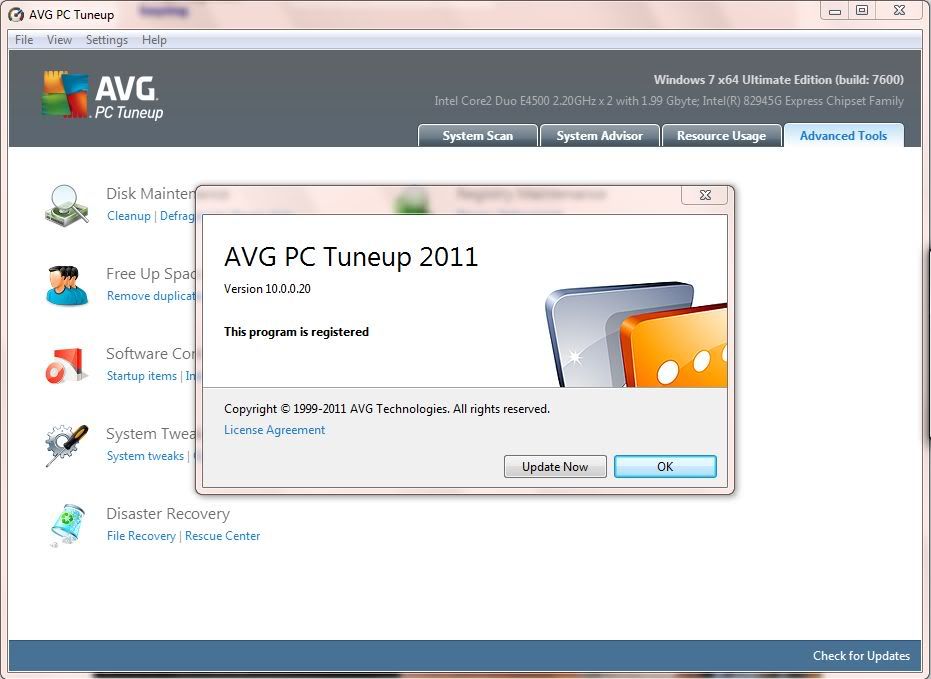Click the Free Up Space users icon

click(x=66, y=285)
